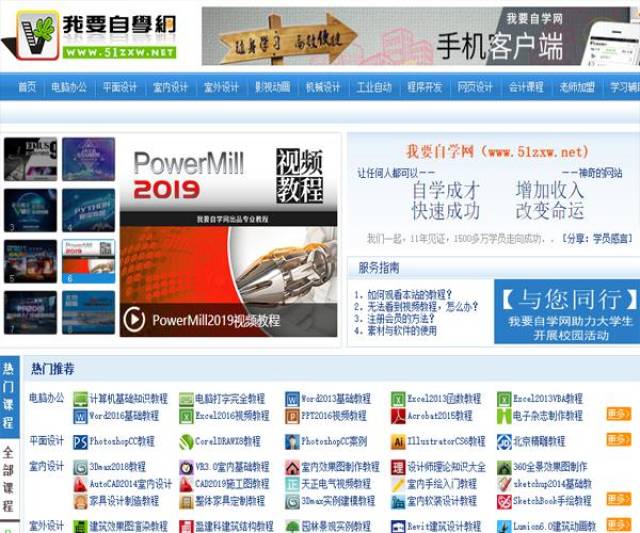Image resolution: width=640 pixels, height=533 pixels.
Task: Select the highlighted PowerMill thumbnail numbered 6
Action: (89, 261)
